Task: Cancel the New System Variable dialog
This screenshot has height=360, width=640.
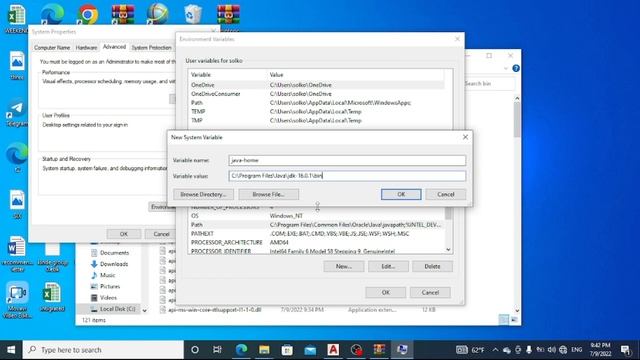Action: [445, 194]
